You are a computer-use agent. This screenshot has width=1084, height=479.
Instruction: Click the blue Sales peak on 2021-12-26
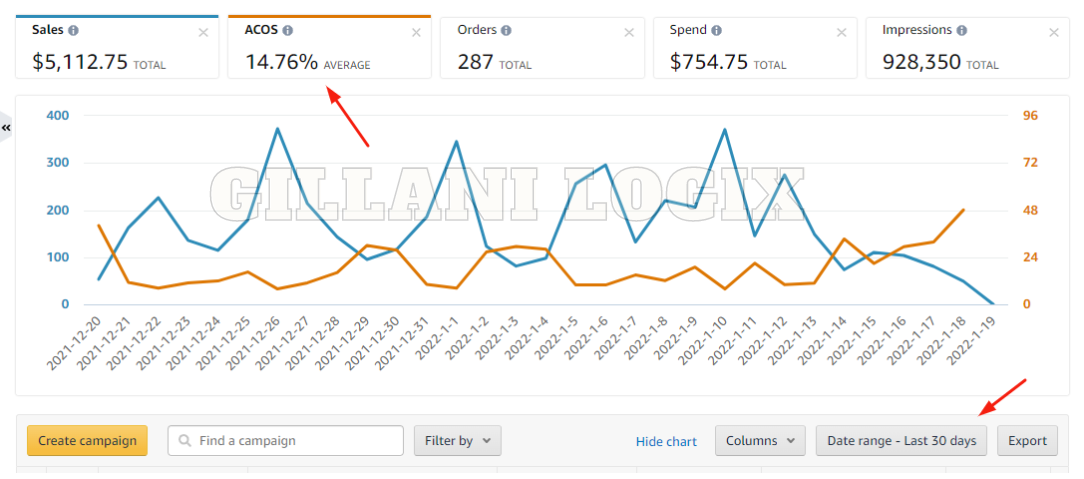277,128
